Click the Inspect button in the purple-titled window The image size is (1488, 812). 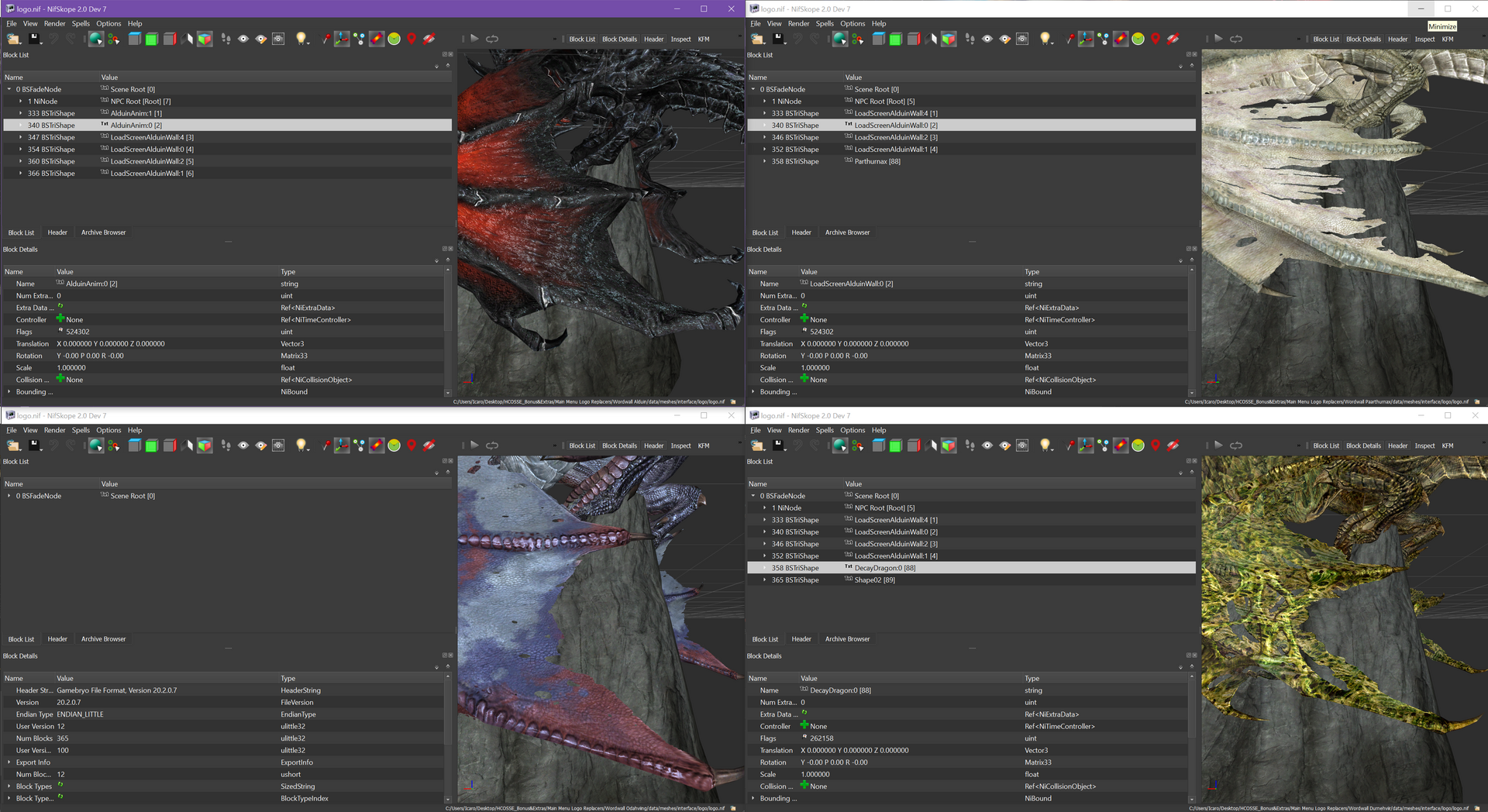[x=680, y=40]
